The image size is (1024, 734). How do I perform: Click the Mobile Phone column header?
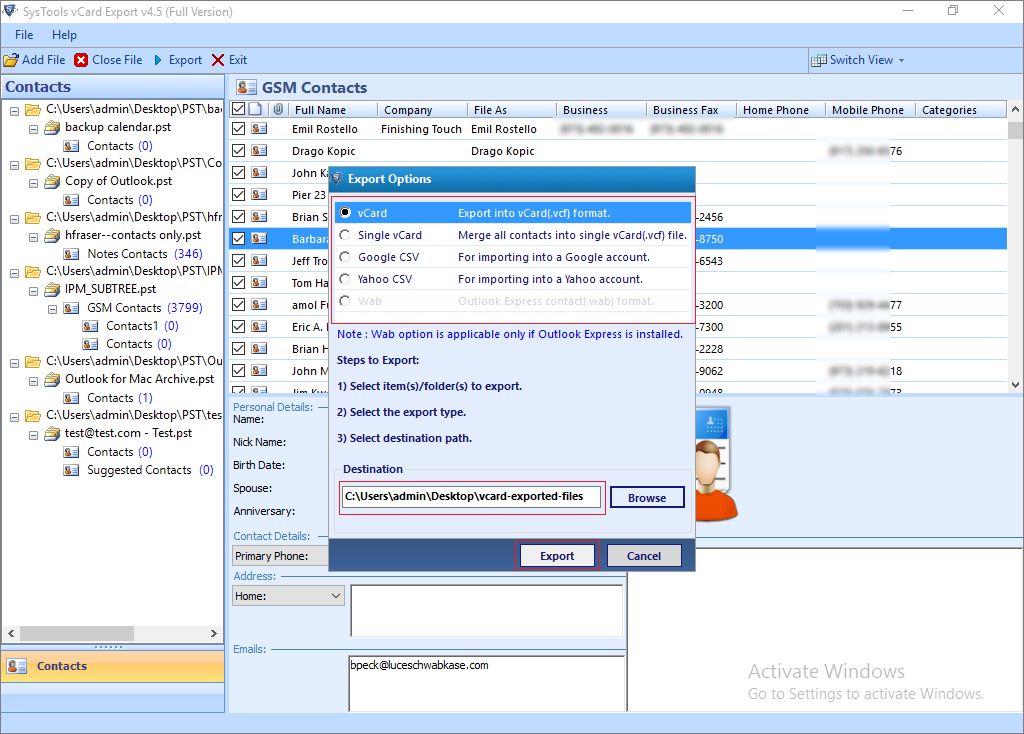click(x=870, y=110)
